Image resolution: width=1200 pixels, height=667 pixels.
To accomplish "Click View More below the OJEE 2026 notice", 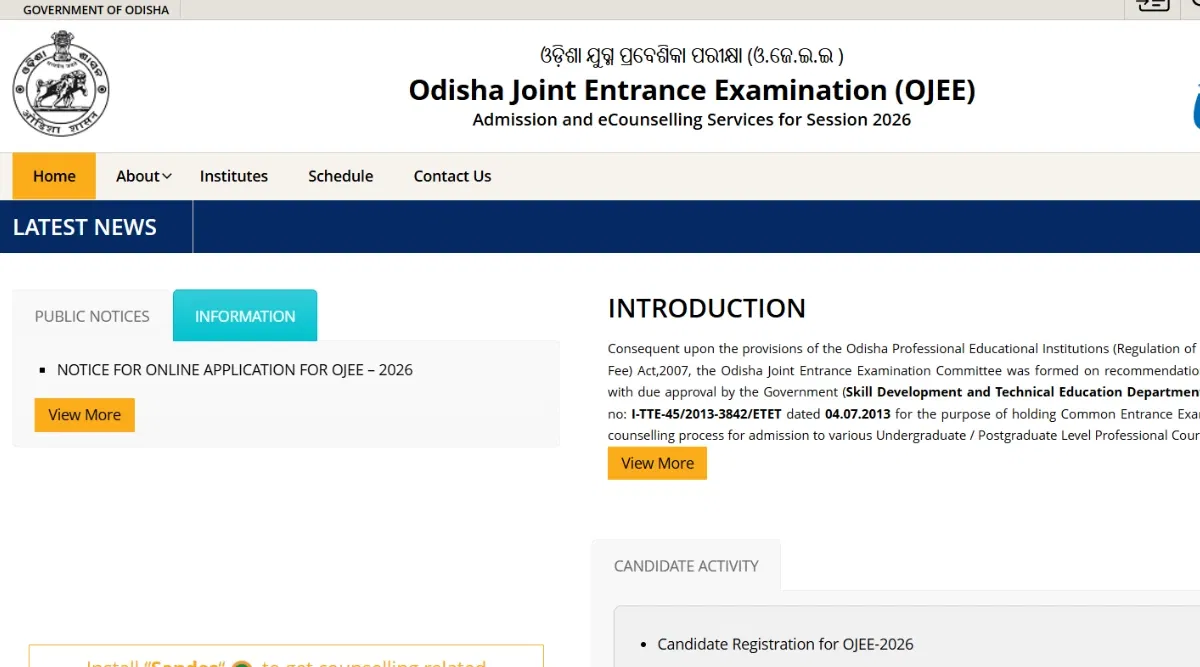I will click(84, 414).
